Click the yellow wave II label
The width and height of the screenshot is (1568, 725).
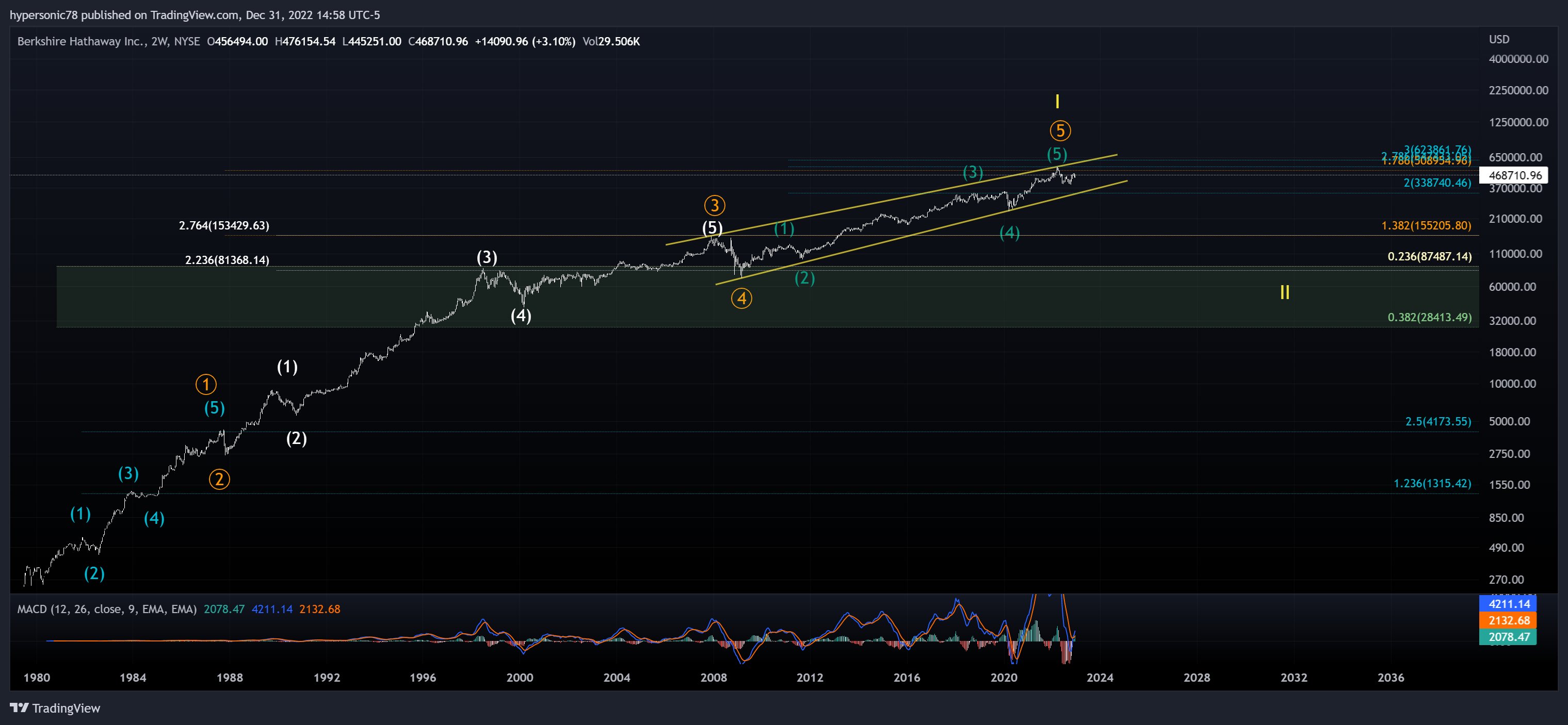point(1285,292)
